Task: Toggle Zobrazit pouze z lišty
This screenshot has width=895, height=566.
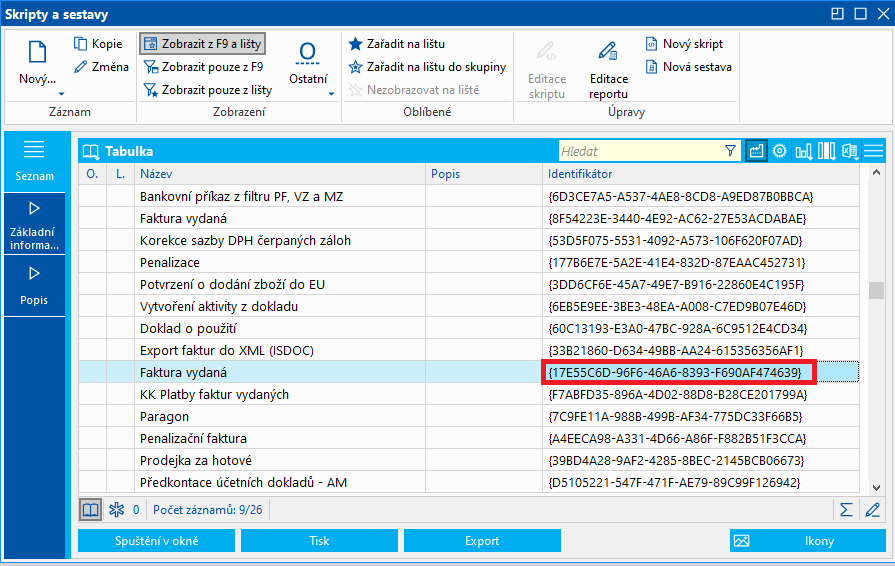Action: 208,90
